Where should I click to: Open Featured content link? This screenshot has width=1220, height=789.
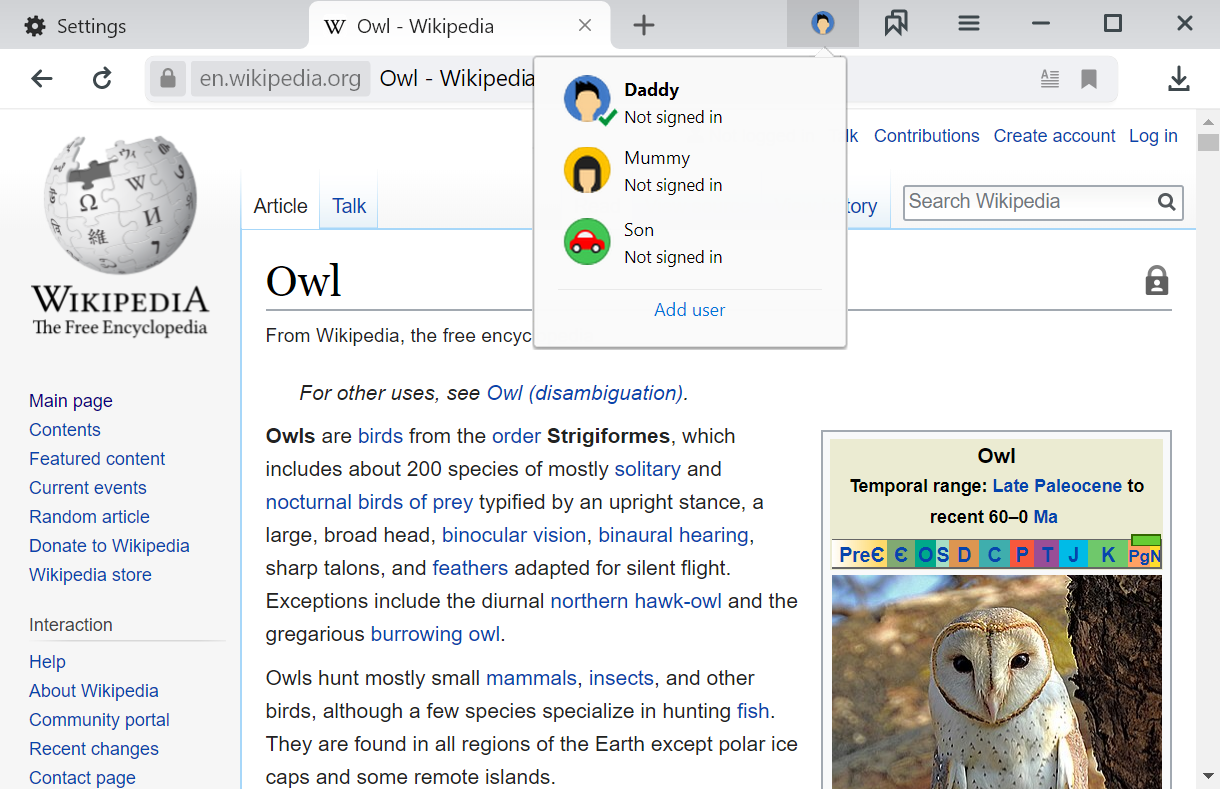pyautogui.click(x=97, y=459)
